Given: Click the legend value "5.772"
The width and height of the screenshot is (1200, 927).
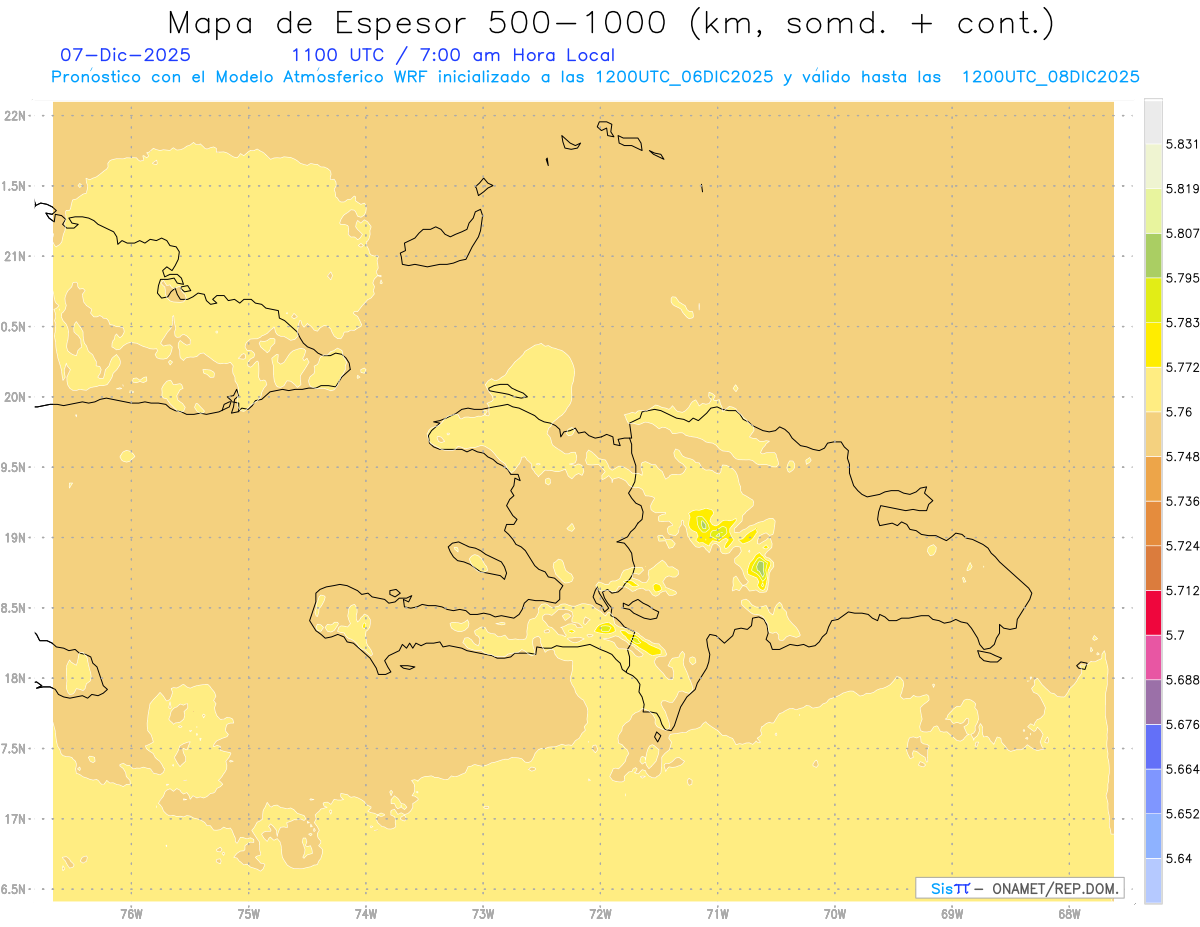Looking at the screenshot, I should point(1182,367).
